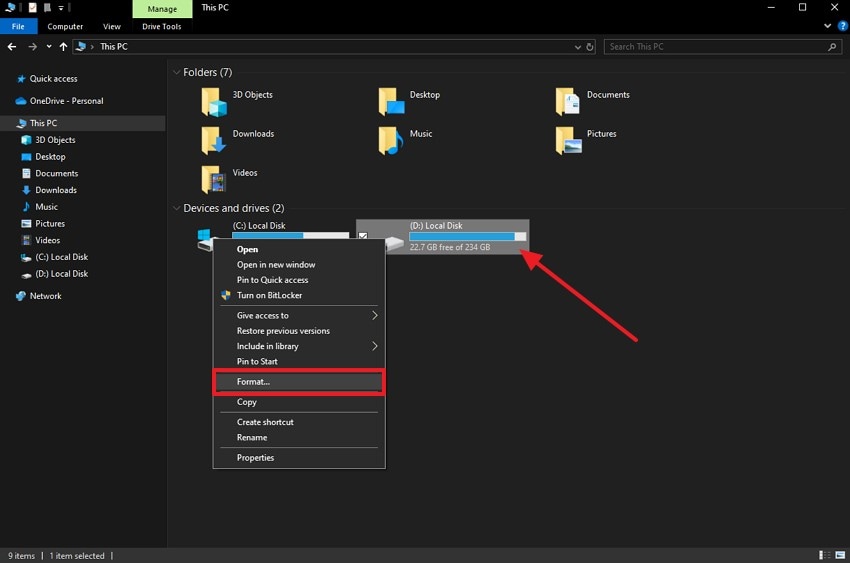Select This PC in the navigation pane
Viewport: 850px width, 563px height.
coord(82,124)
